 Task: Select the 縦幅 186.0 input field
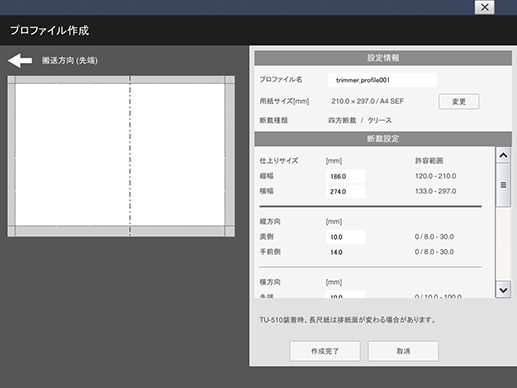[346, 176]
